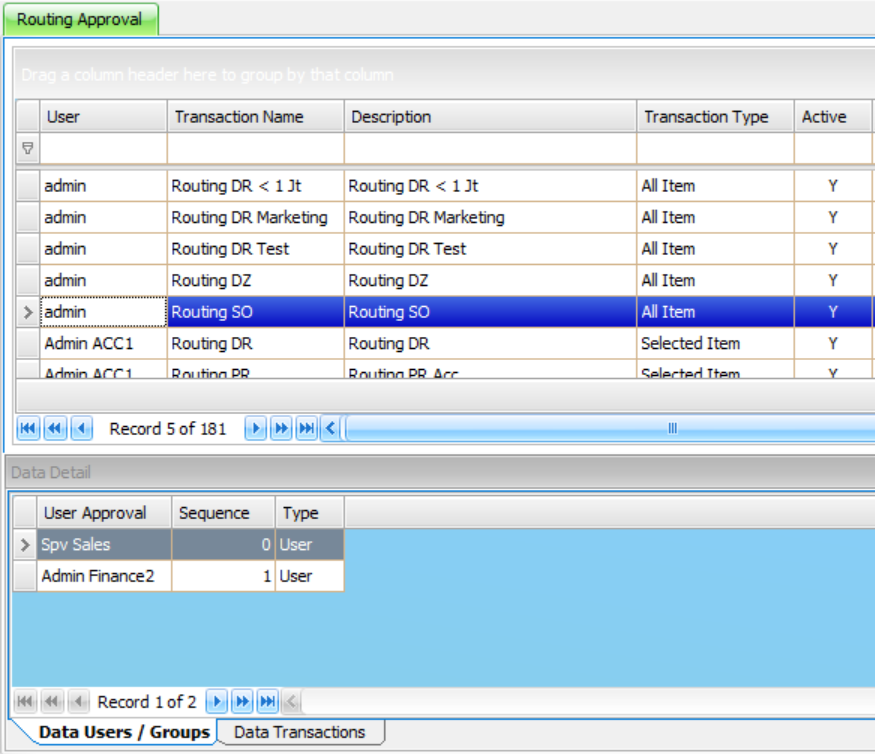Go to last record in Data Detail navigator
Viewport: 875px width, 754px height.
tap(268, 701)
